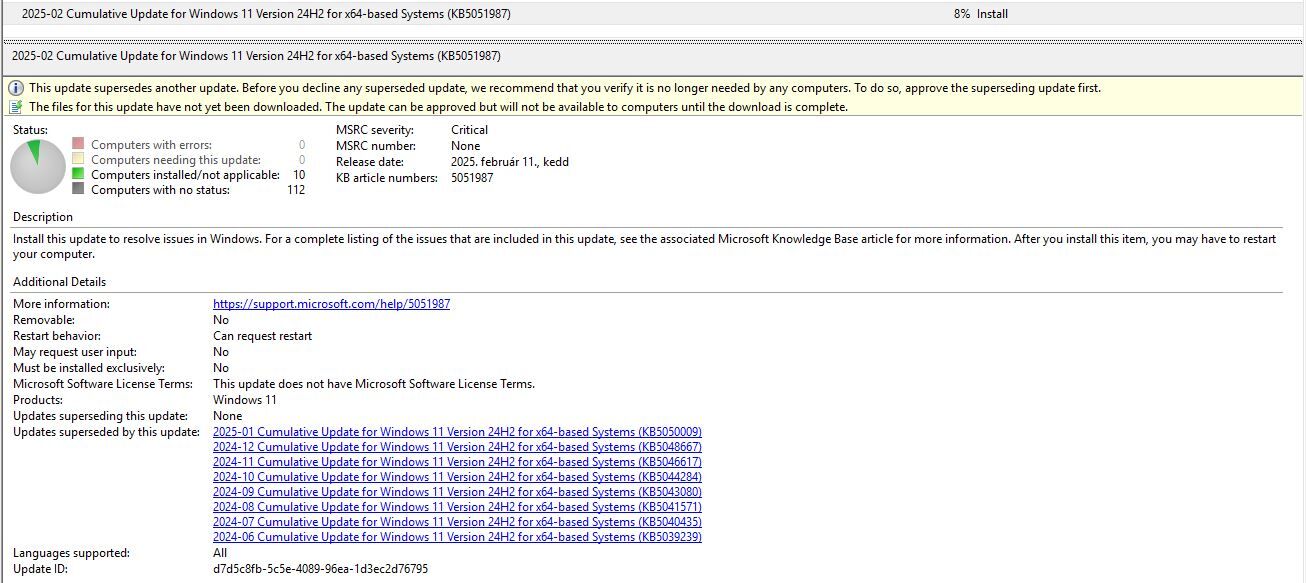Click the count 112 for no status computers
This screenshot has width=1306, height=583.
point(296,190)
